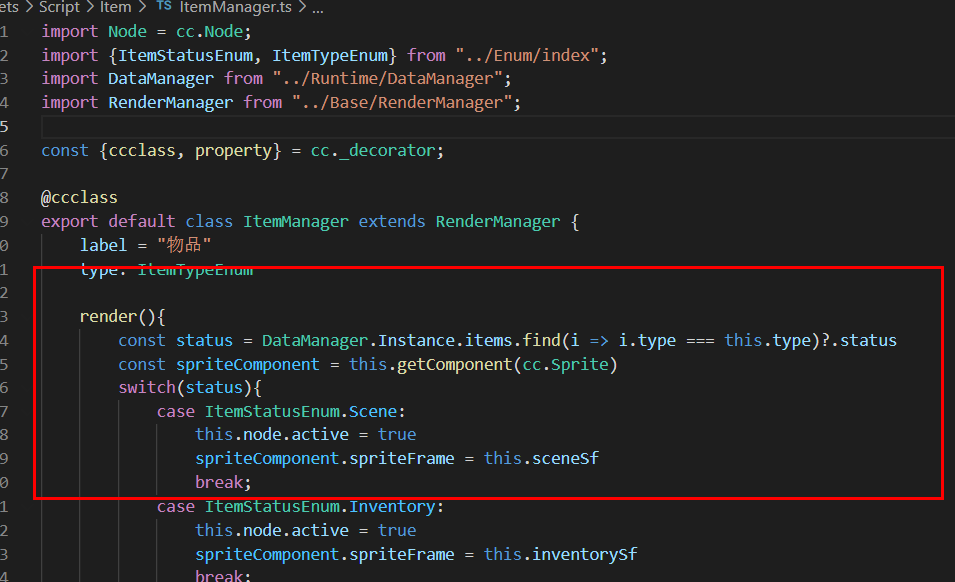Click the render() method name
Screen dimensions: 955x582
click(x=108, y=317)
